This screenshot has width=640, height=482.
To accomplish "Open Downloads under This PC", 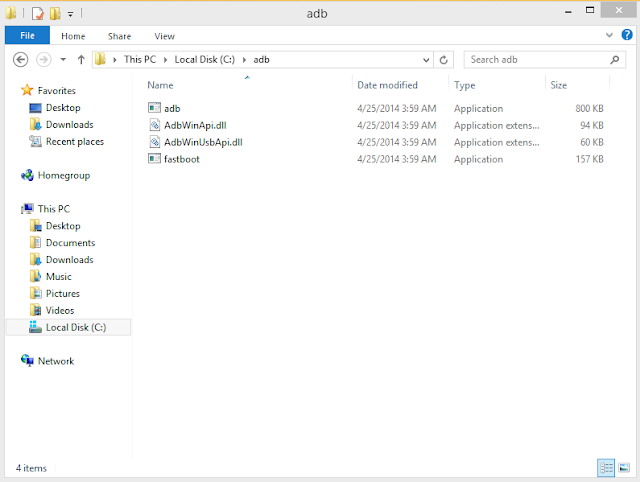I will (69, 260).
